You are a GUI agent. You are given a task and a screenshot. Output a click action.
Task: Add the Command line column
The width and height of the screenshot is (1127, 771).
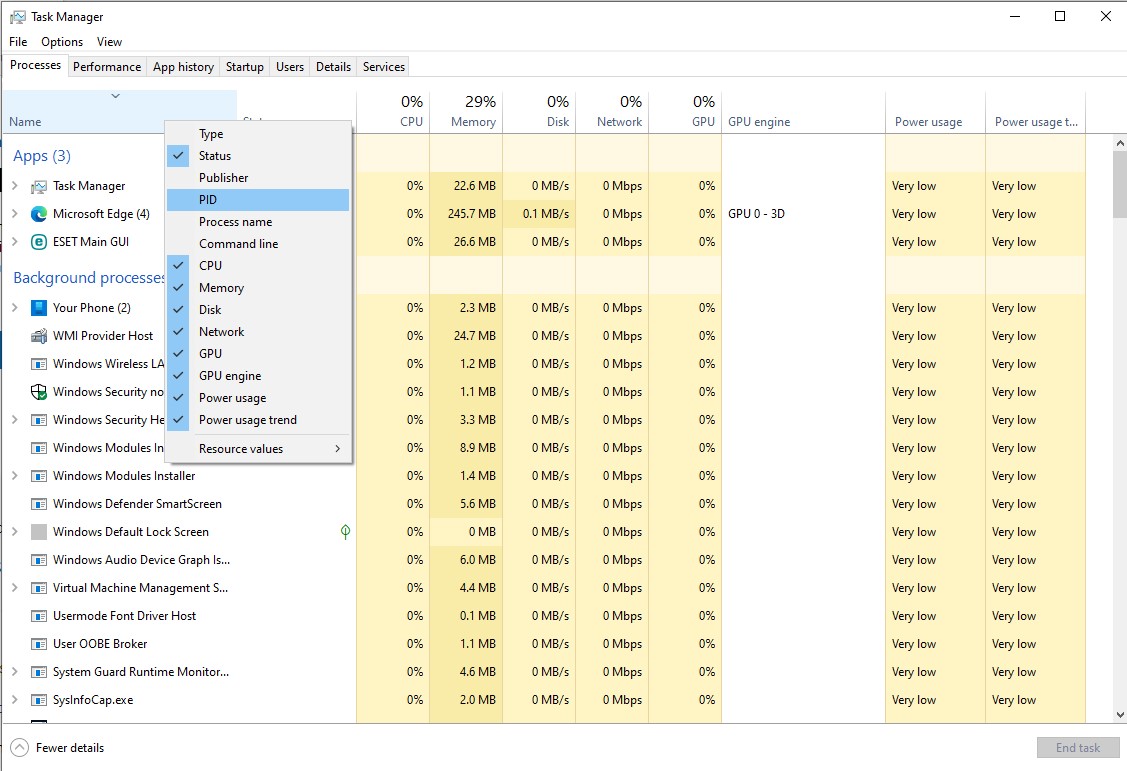pos(257,244)
